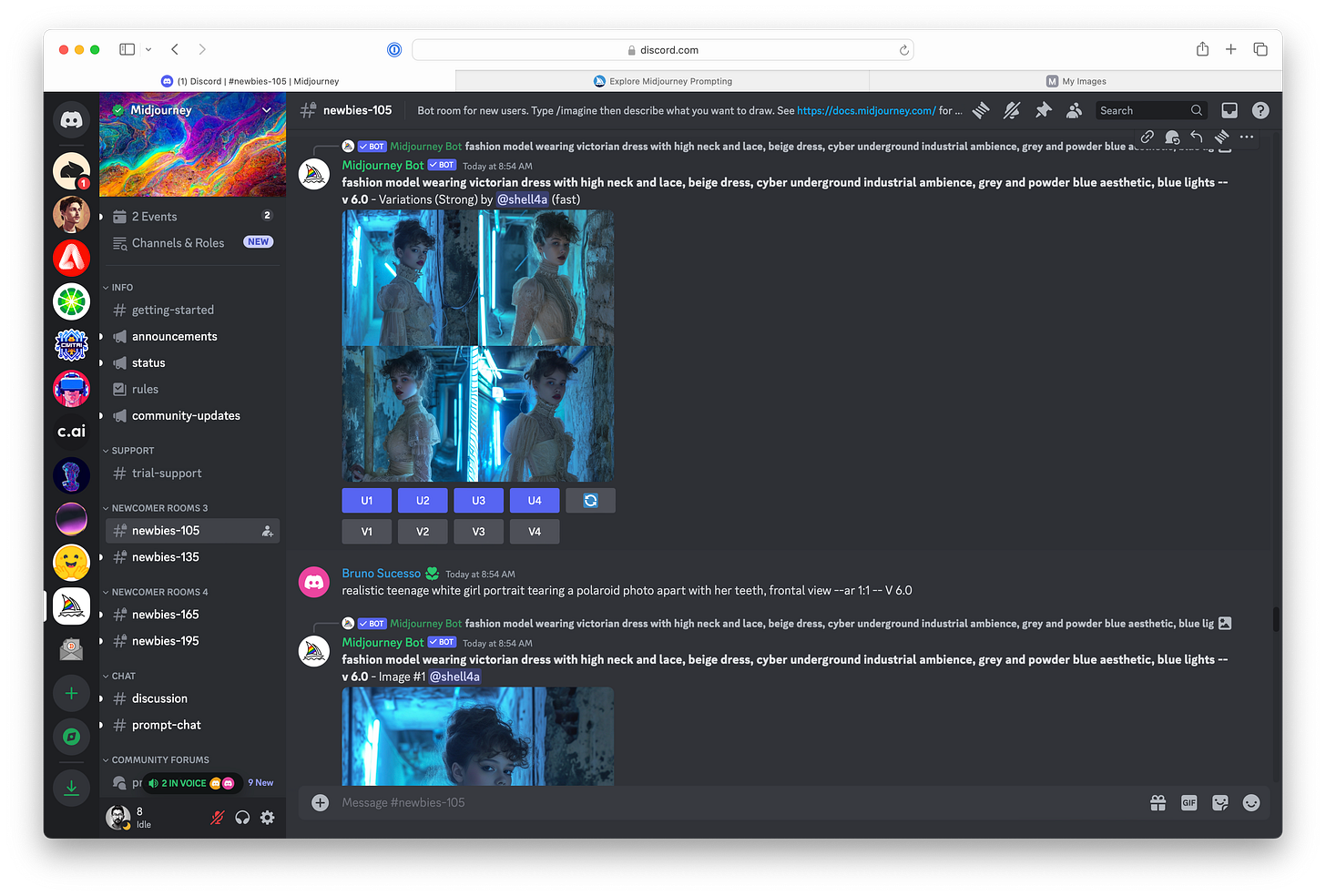Click the Safari back arrow

175,49
